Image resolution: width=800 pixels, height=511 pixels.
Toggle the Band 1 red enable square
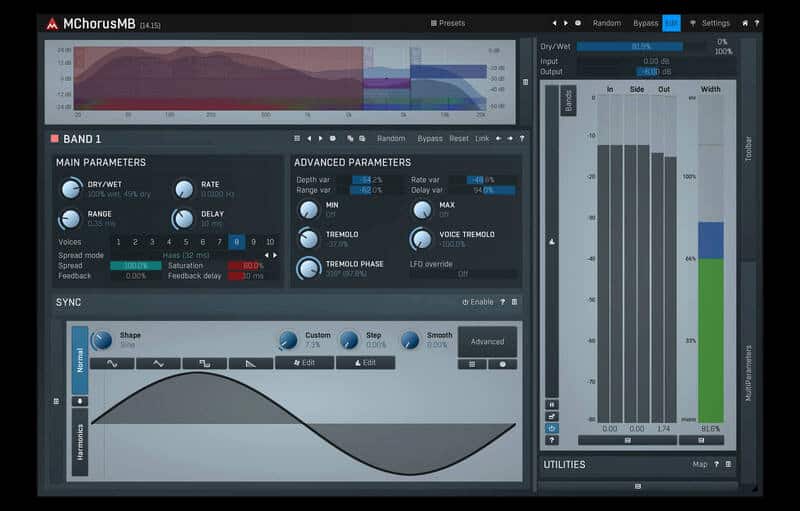(54, 139)
